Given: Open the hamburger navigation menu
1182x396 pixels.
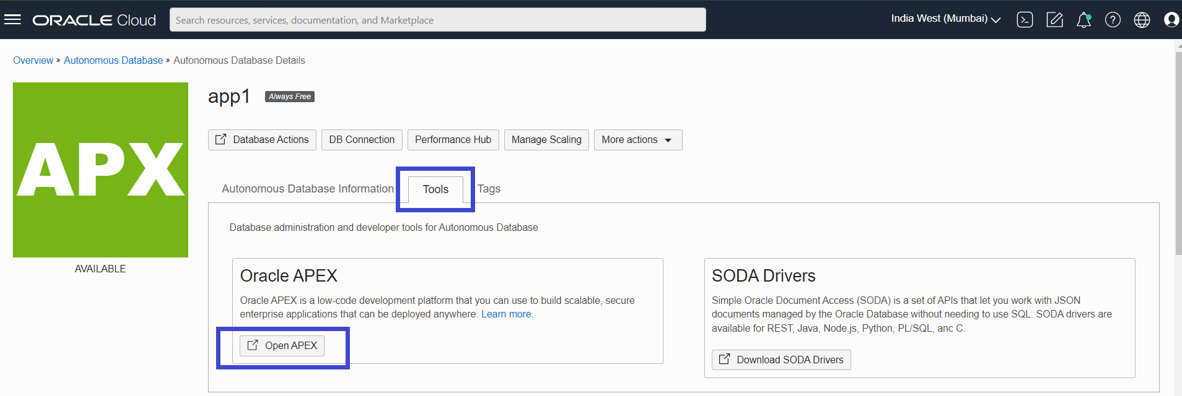Looking at the screenshot, I should [x=13, y=20].
